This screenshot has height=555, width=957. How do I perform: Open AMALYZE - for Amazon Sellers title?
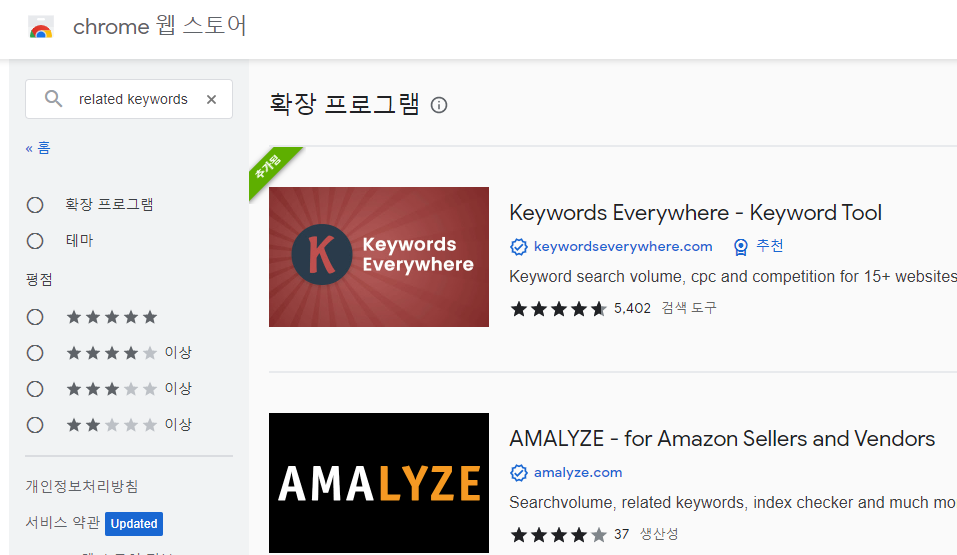(x=722, y=438)
